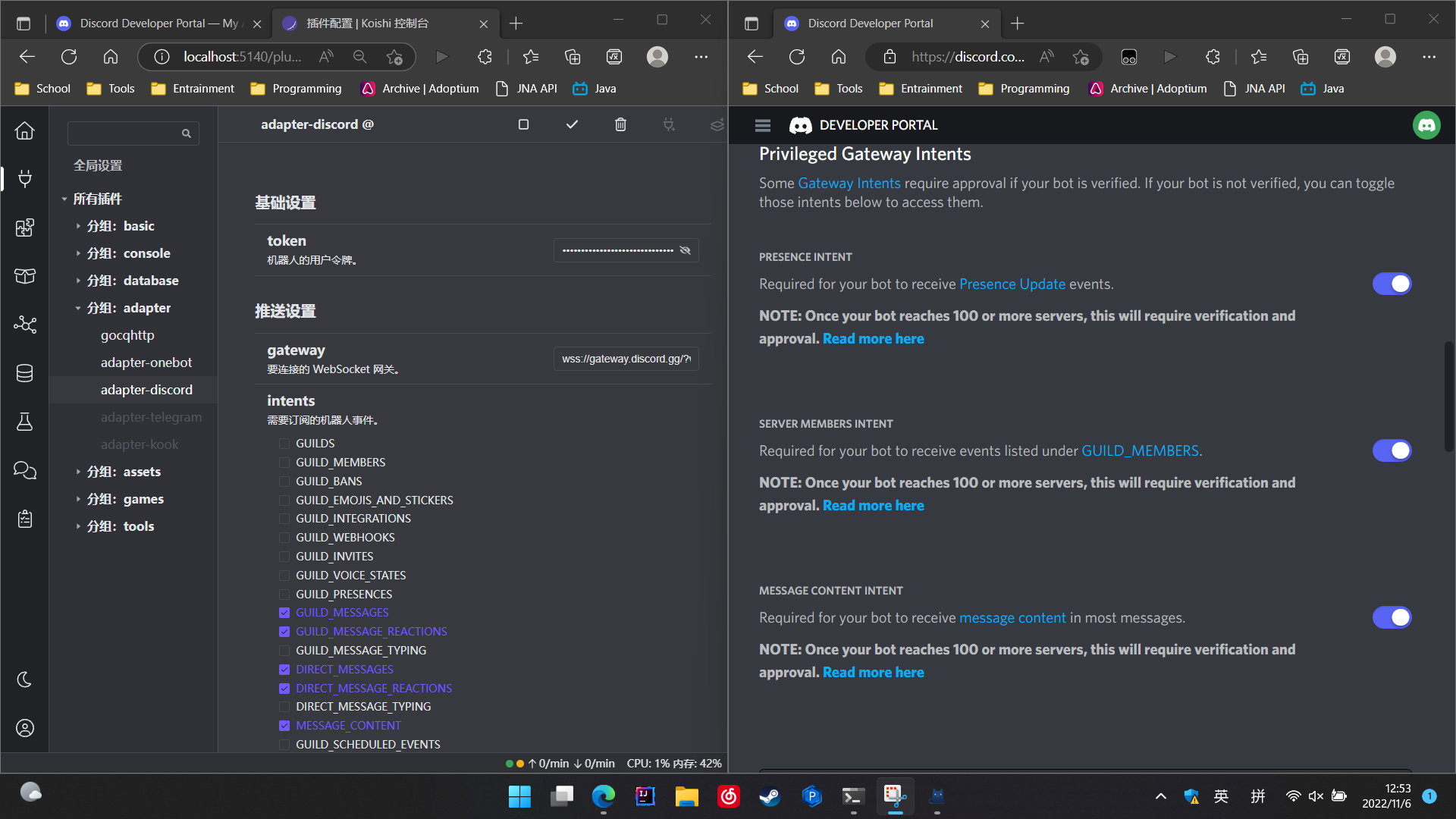The image size is (1456, 819).
Task: Open the Gateway Intents documentation link
Action: click(849, 183)
